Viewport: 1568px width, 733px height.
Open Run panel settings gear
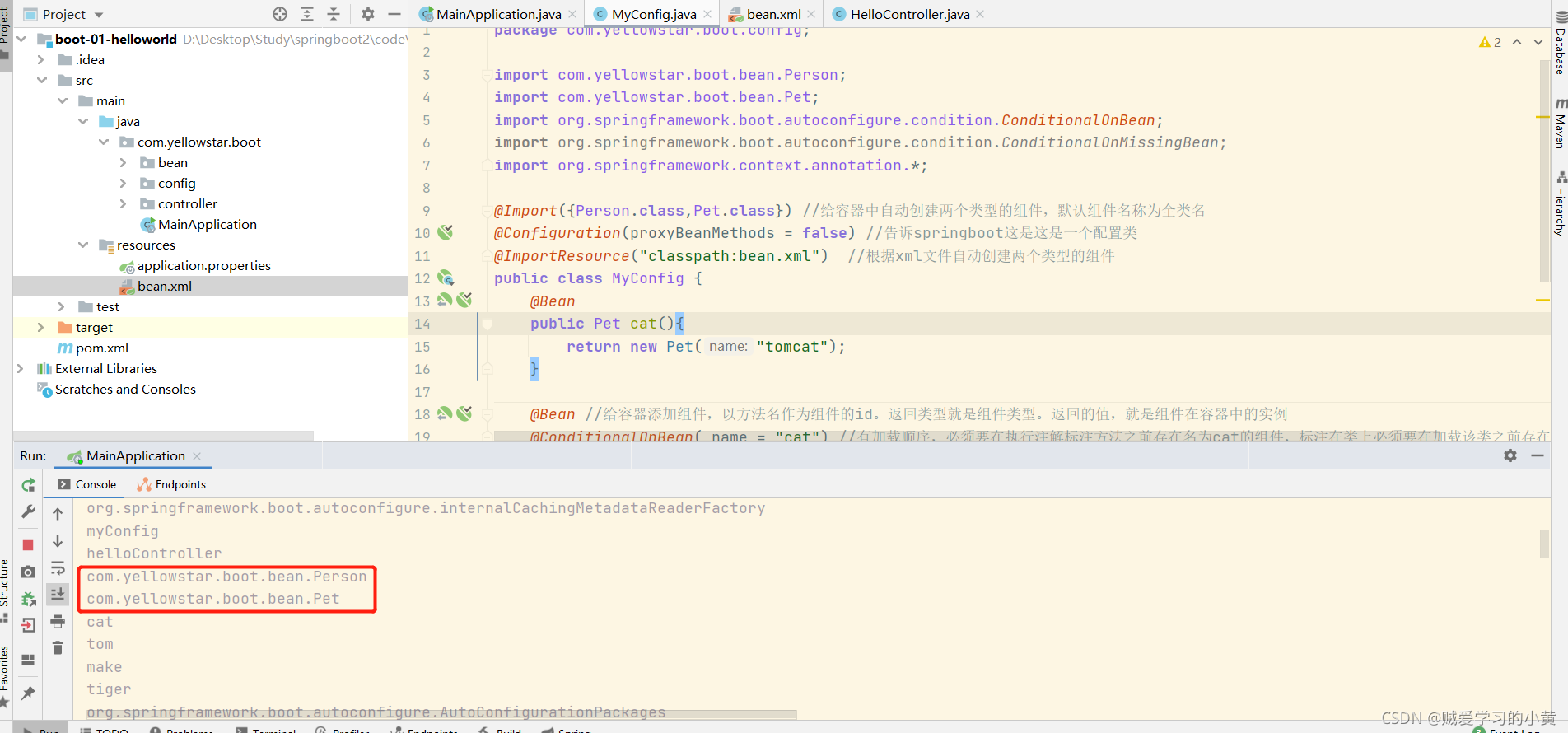1510,455
